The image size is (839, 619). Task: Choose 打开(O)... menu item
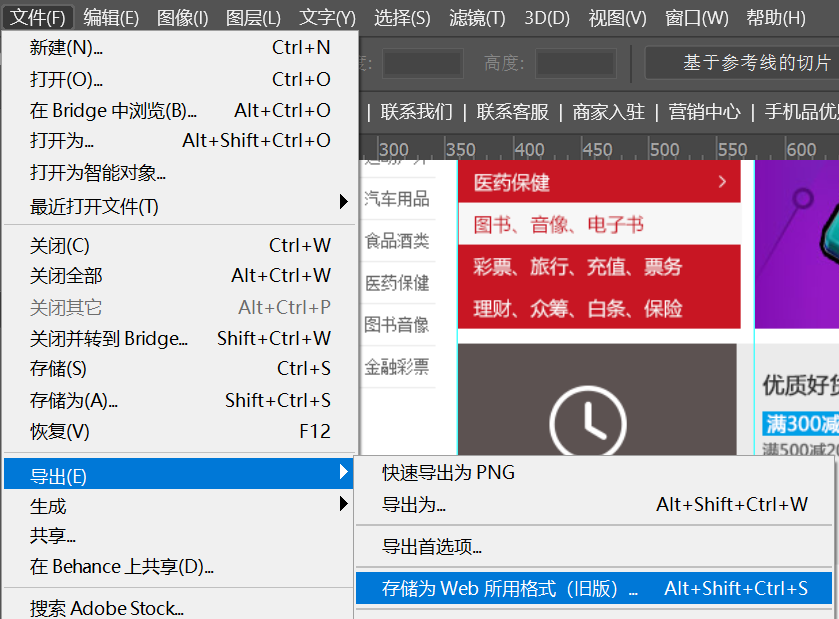point(180,79)
